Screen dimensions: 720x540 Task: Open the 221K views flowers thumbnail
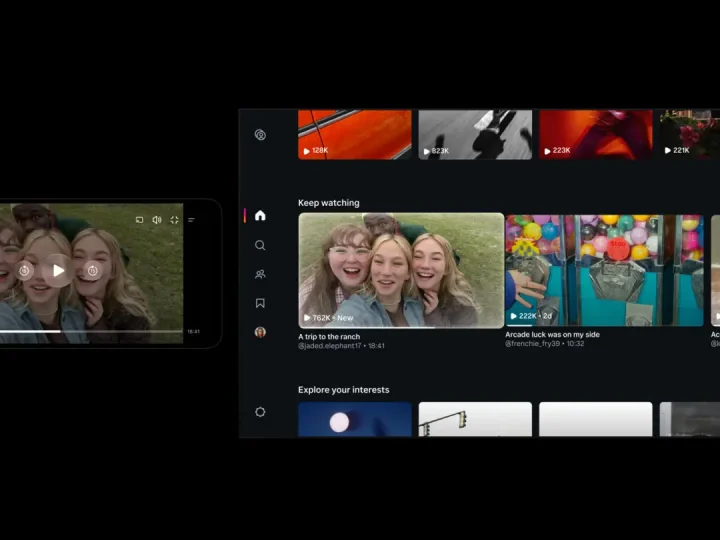[690, 135]
